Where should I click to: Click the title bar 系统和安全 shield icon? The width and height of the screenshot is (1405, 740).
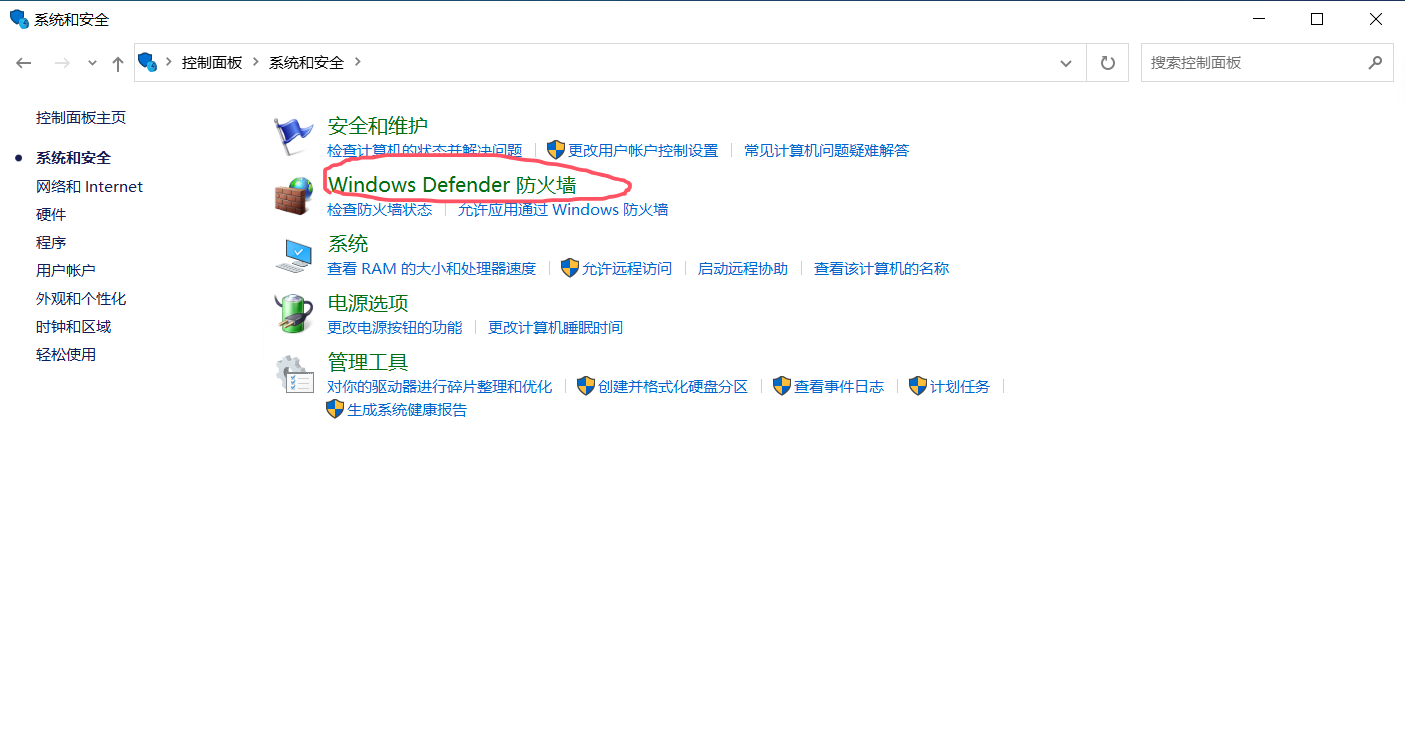point(19,19)
